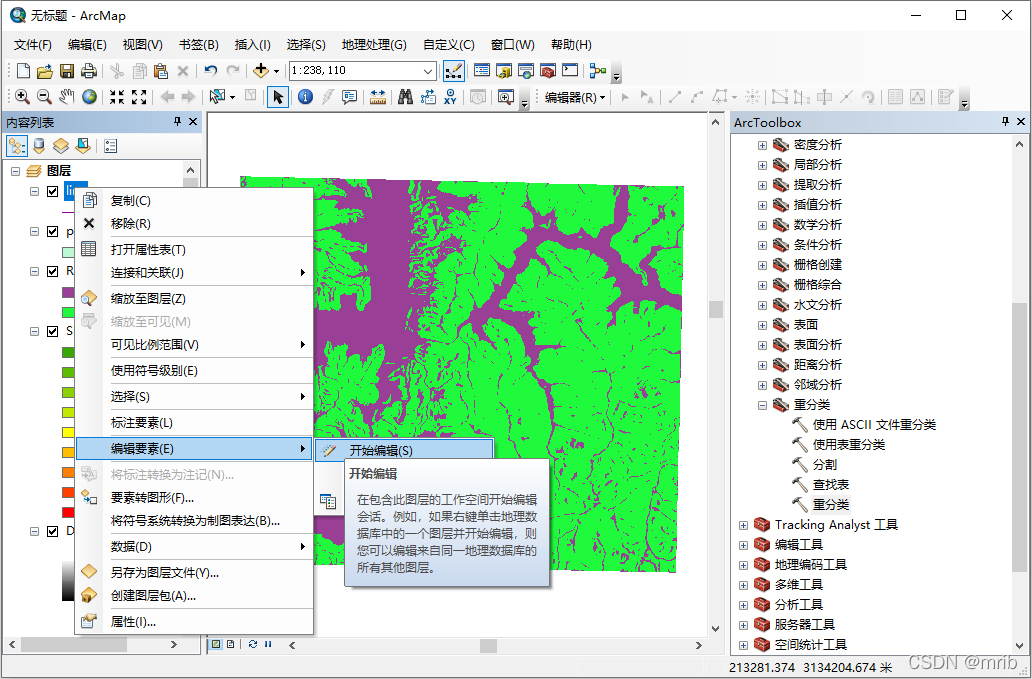The height and width of the screenshot is (679, 1032).
Task: Click the Print icon in the toolbar
Action: coord(88,71)
